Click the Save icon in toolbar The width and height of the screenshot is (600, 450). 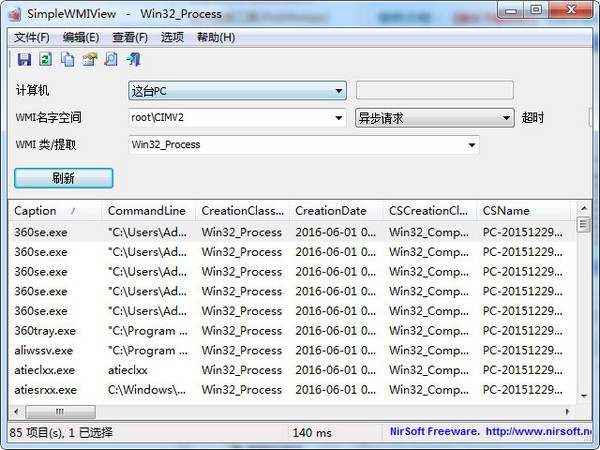point(24,60)
